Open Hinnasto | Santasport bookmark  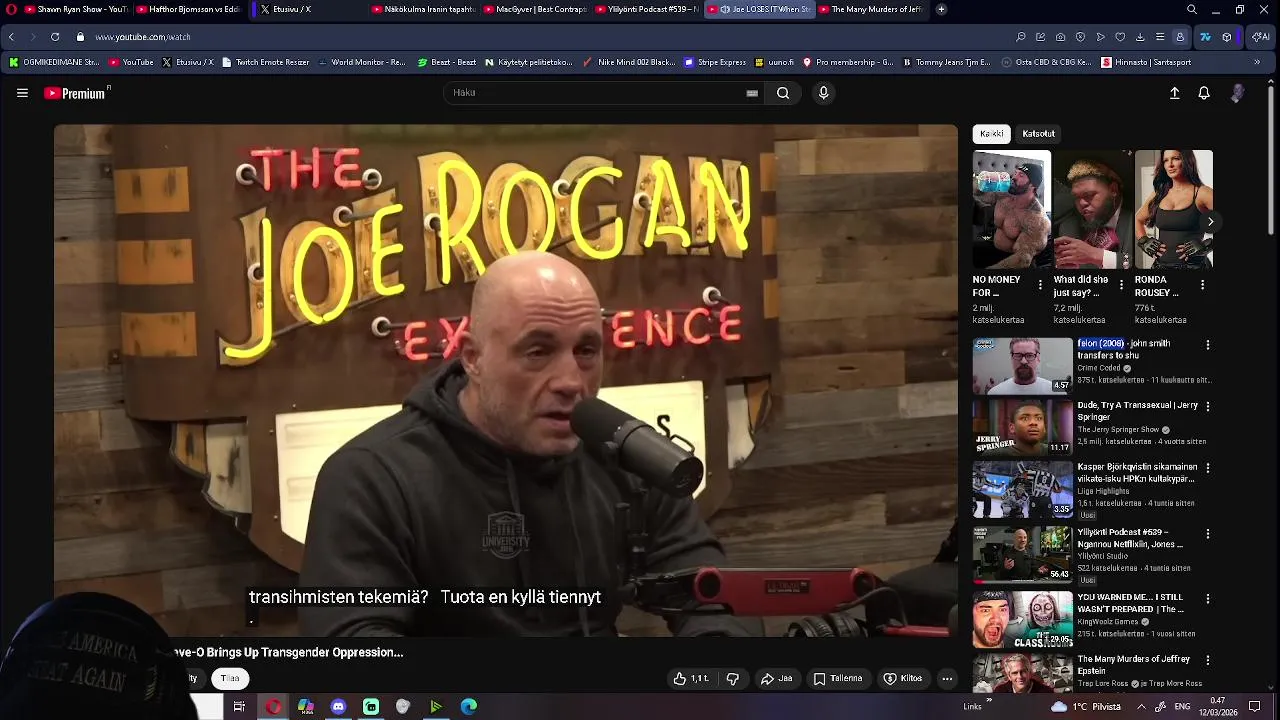(x=1146, y=62)
